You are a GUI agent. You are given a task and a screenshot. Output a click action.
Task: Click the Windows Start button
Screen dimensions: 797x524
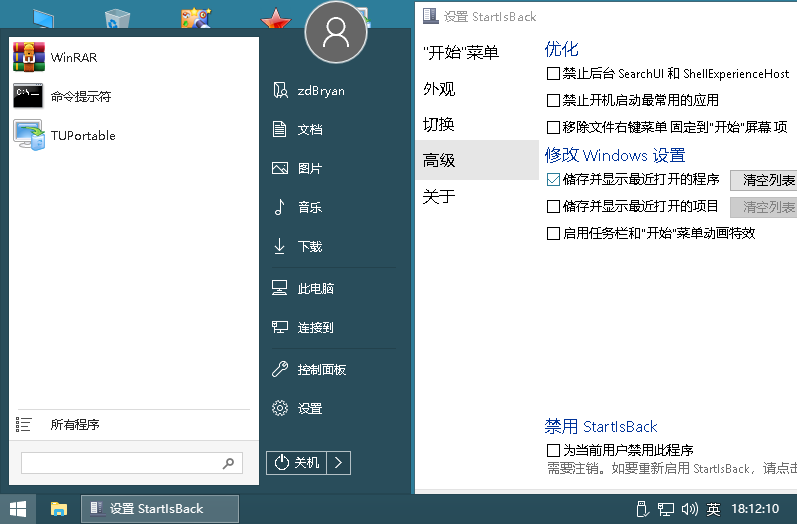(x=18, y=508)
